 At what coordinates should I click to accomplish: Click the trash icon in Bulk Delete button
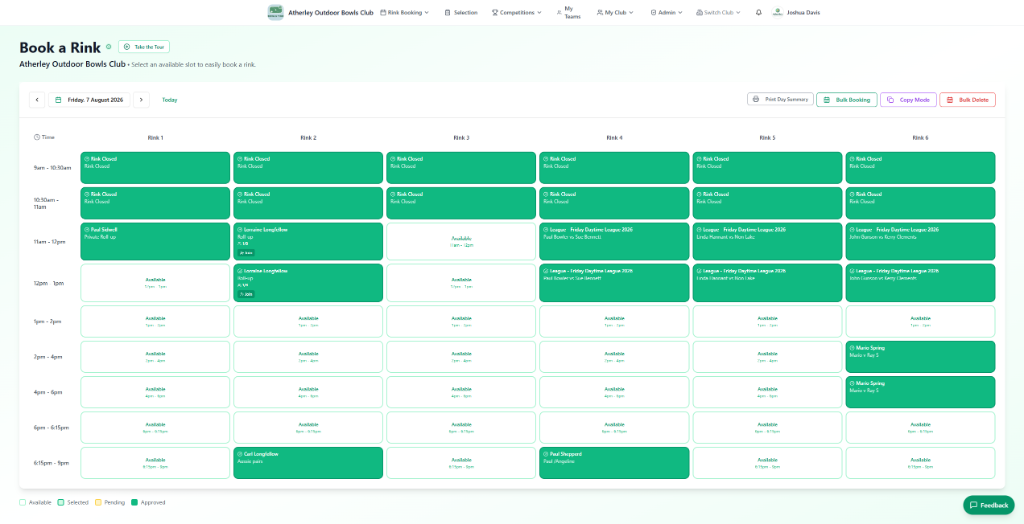949,100
